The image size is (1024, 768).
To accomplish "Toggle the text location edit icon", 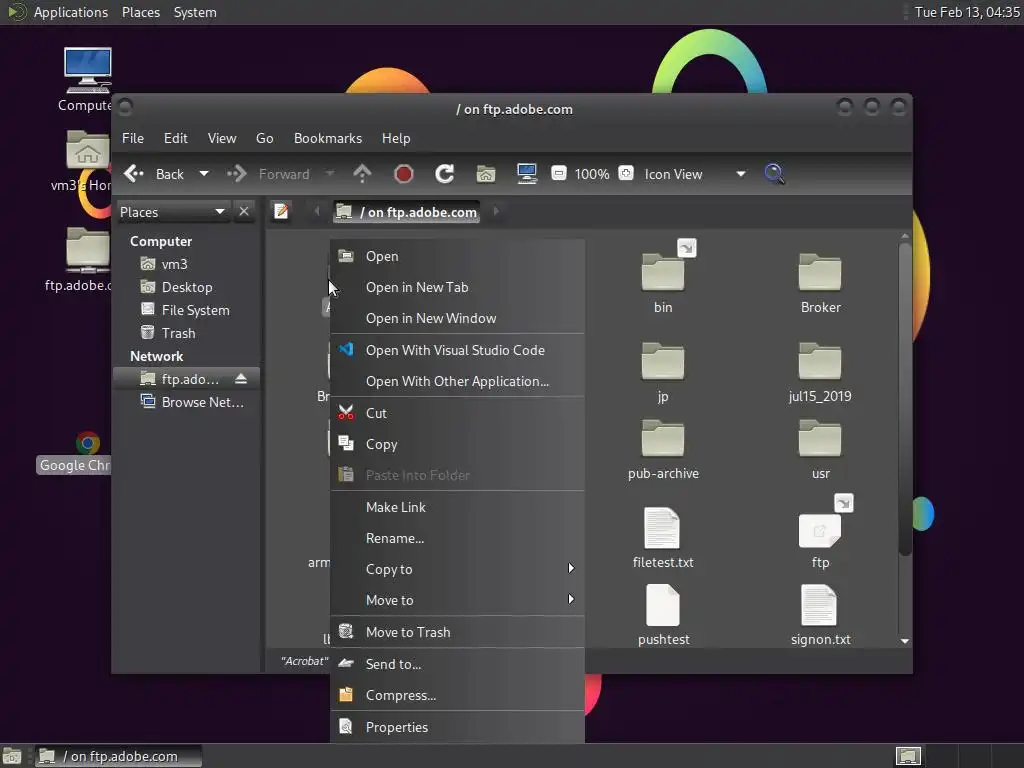I will pyautogui.click(x=281, y=212).
